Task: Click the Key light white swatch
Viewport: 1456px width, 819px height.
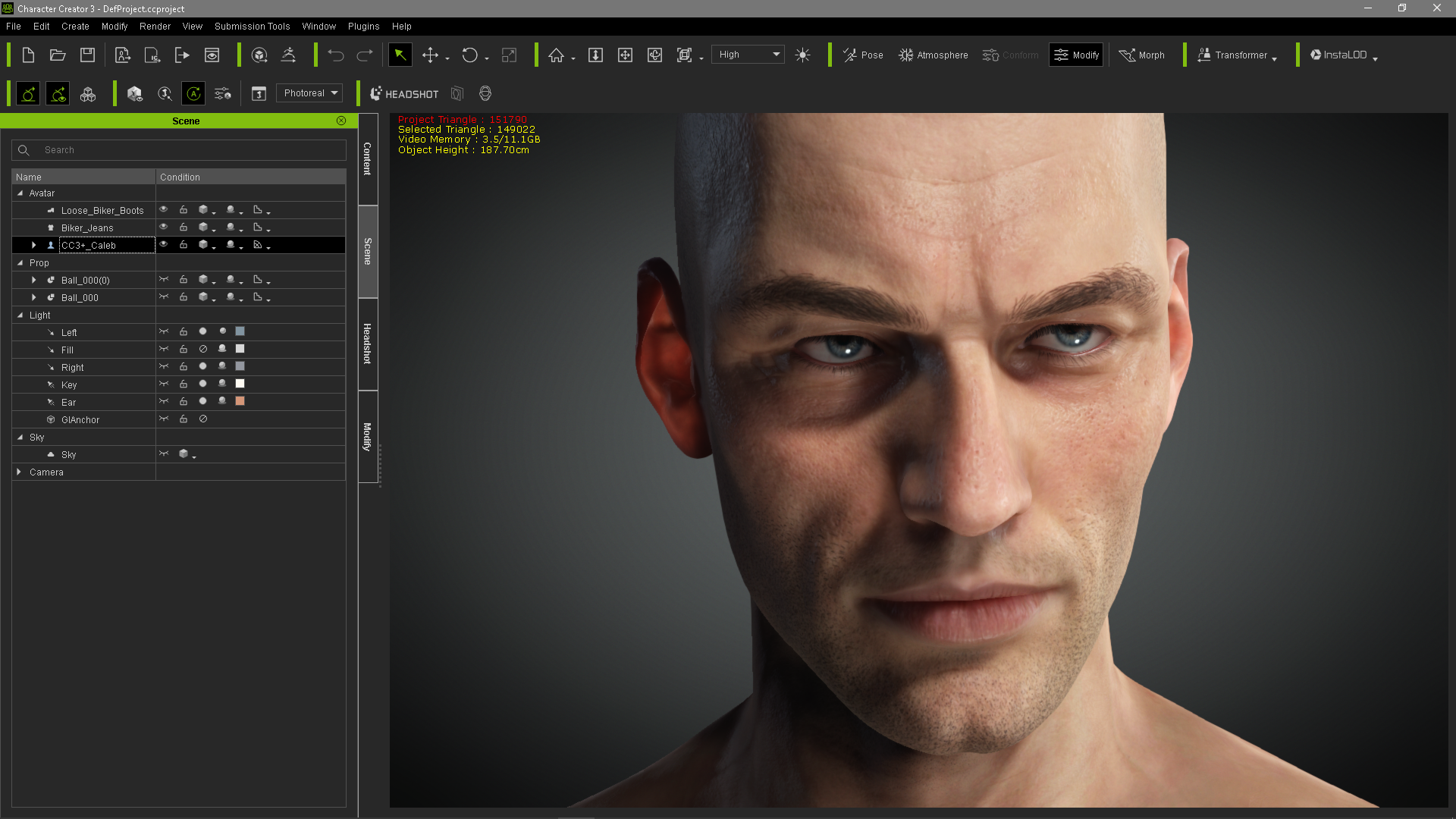Action: pos(240,384)
